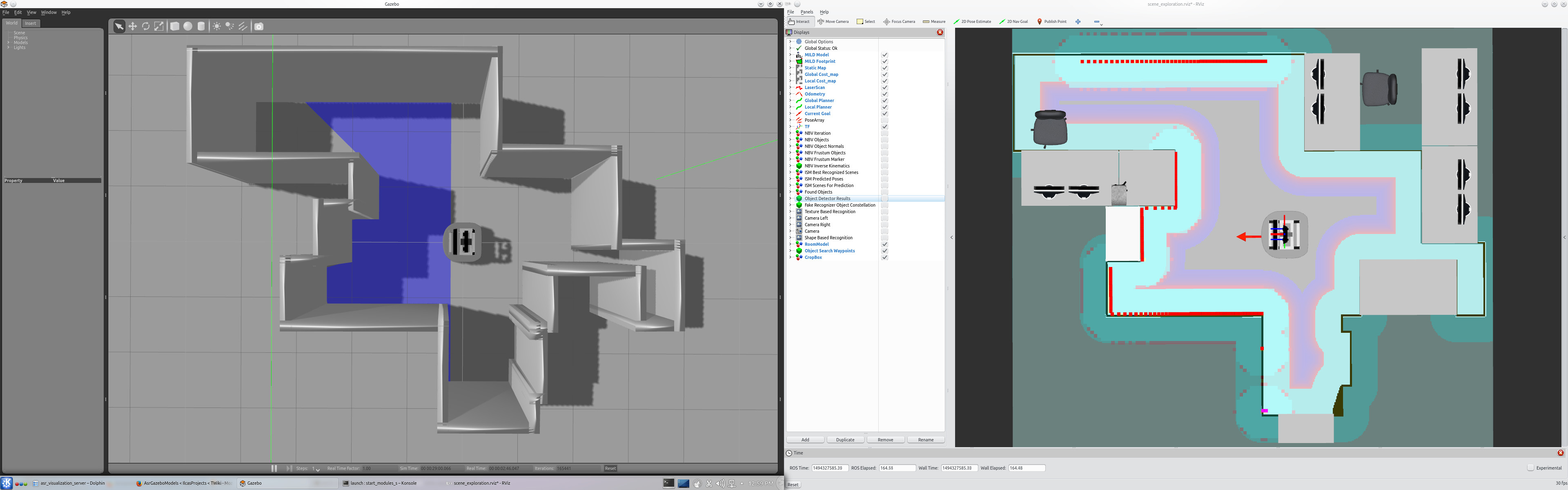Insert a cylinder shape in Gazebo

point(201,26)
